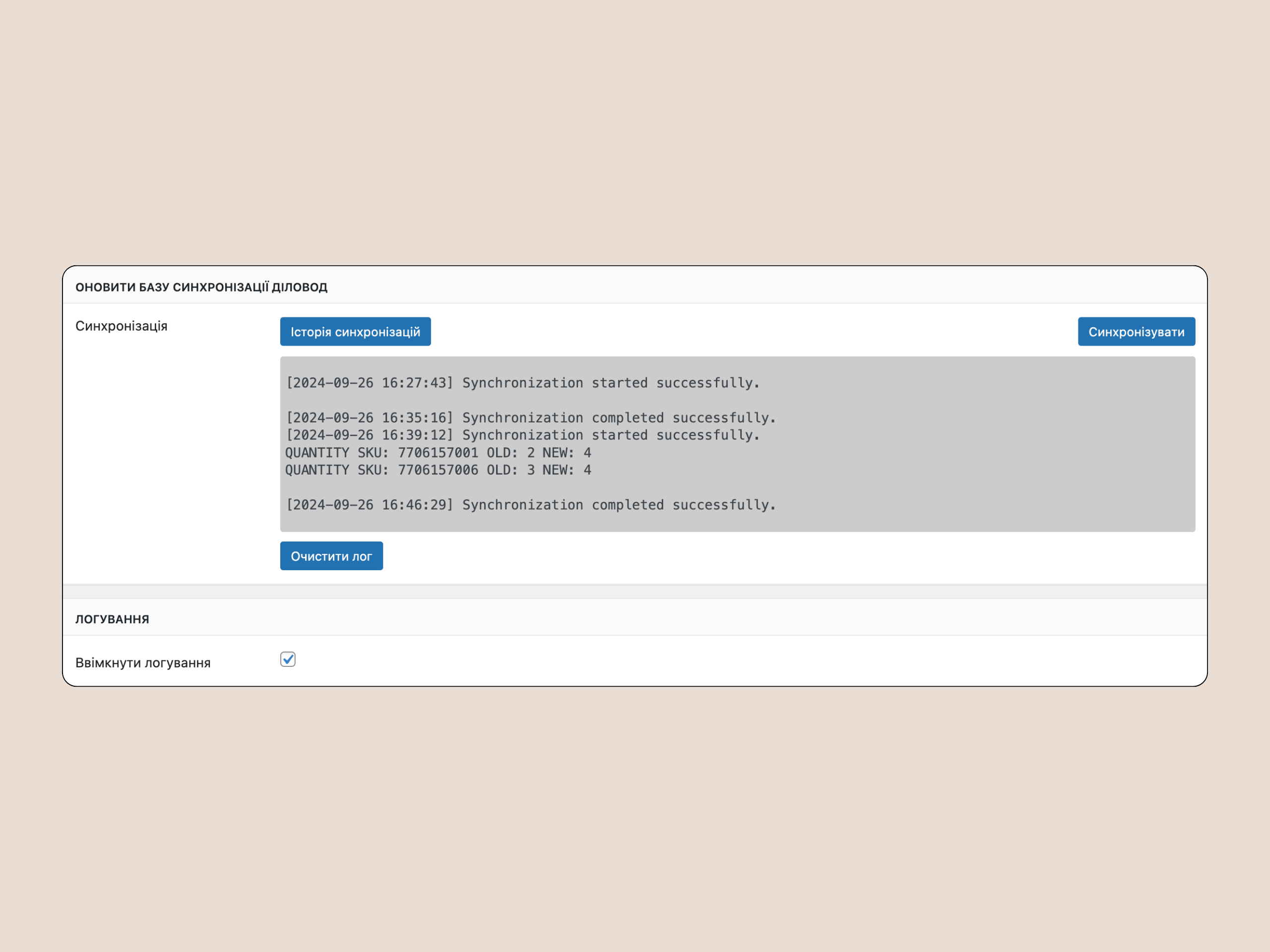Click the 16:35:16 synchronization completed log line
Image resolution: width=1270 pixels, height=952 pixels.
point(530,418)
